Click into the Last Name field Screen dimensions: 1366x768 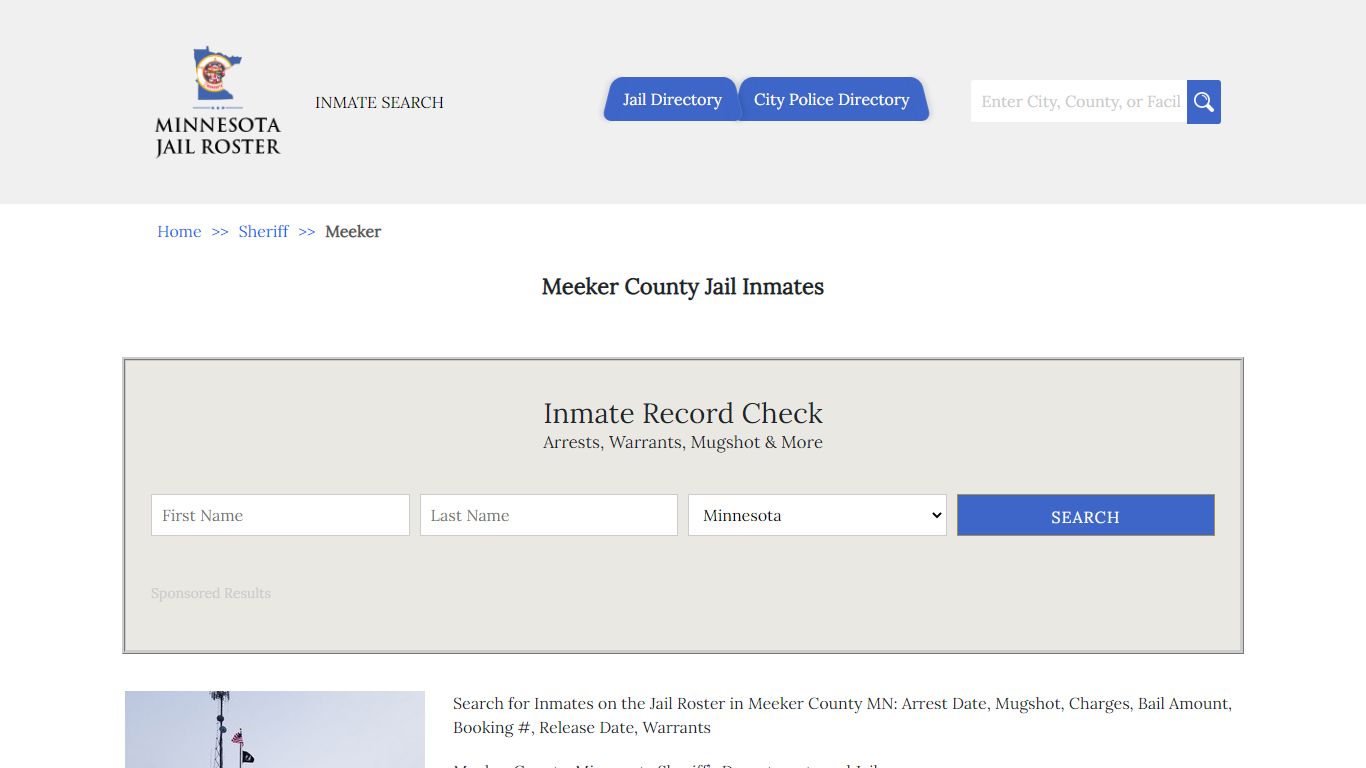coord(549,515)
